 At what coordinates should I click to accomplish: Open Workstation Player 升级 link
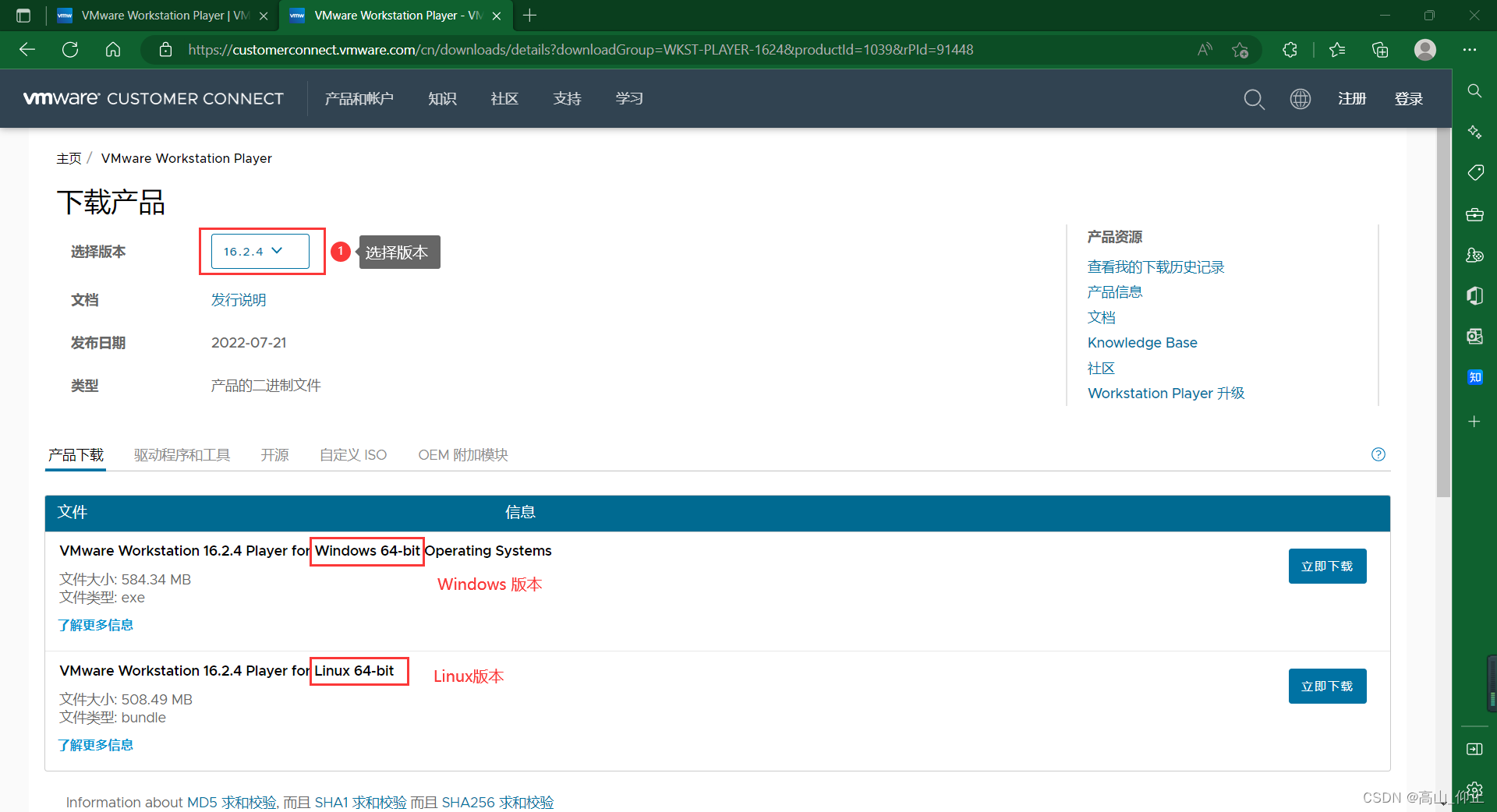(x=1166, y=394)
